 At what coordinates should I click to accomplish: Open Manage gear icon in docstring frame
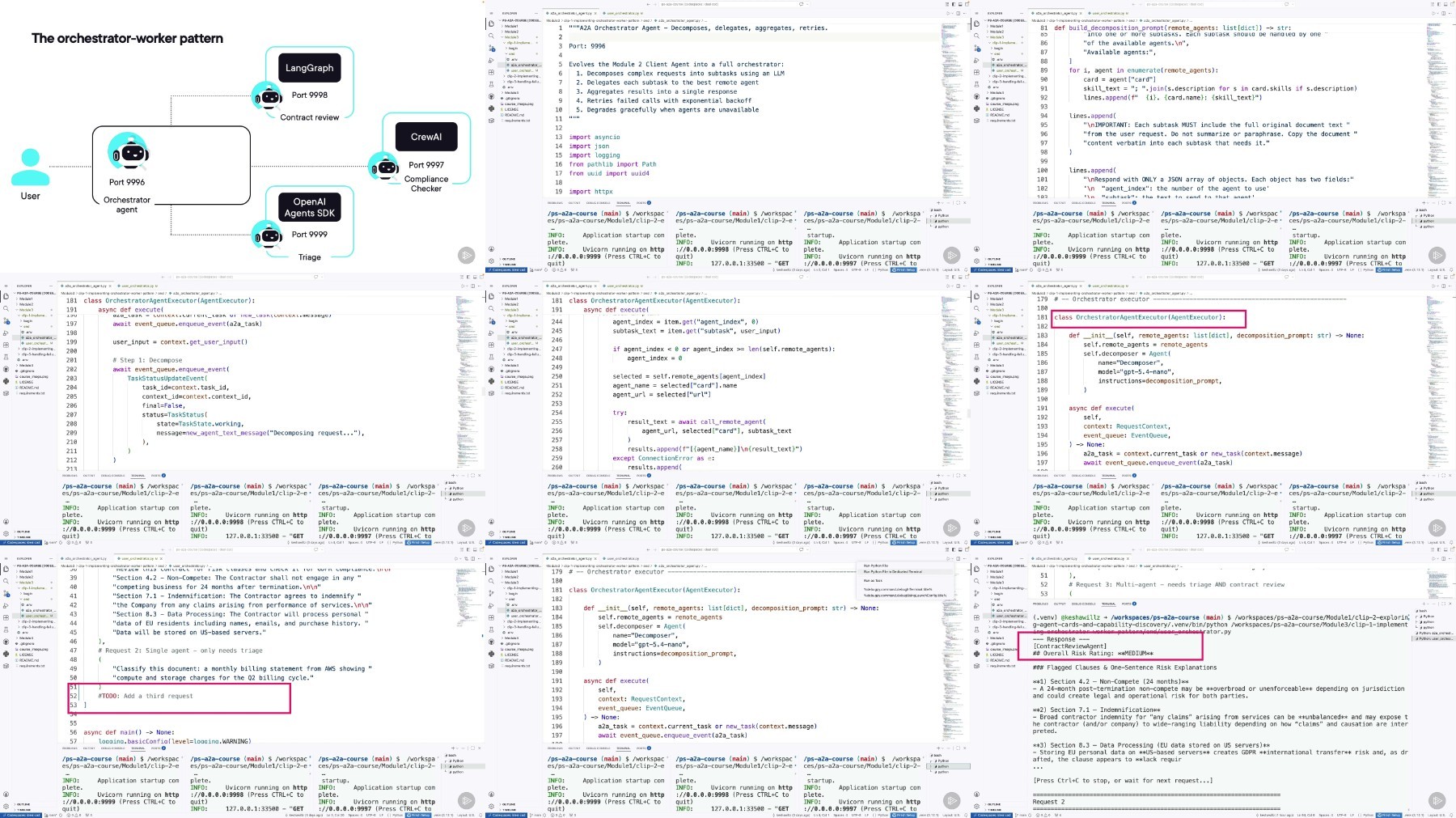click(492, 261)
